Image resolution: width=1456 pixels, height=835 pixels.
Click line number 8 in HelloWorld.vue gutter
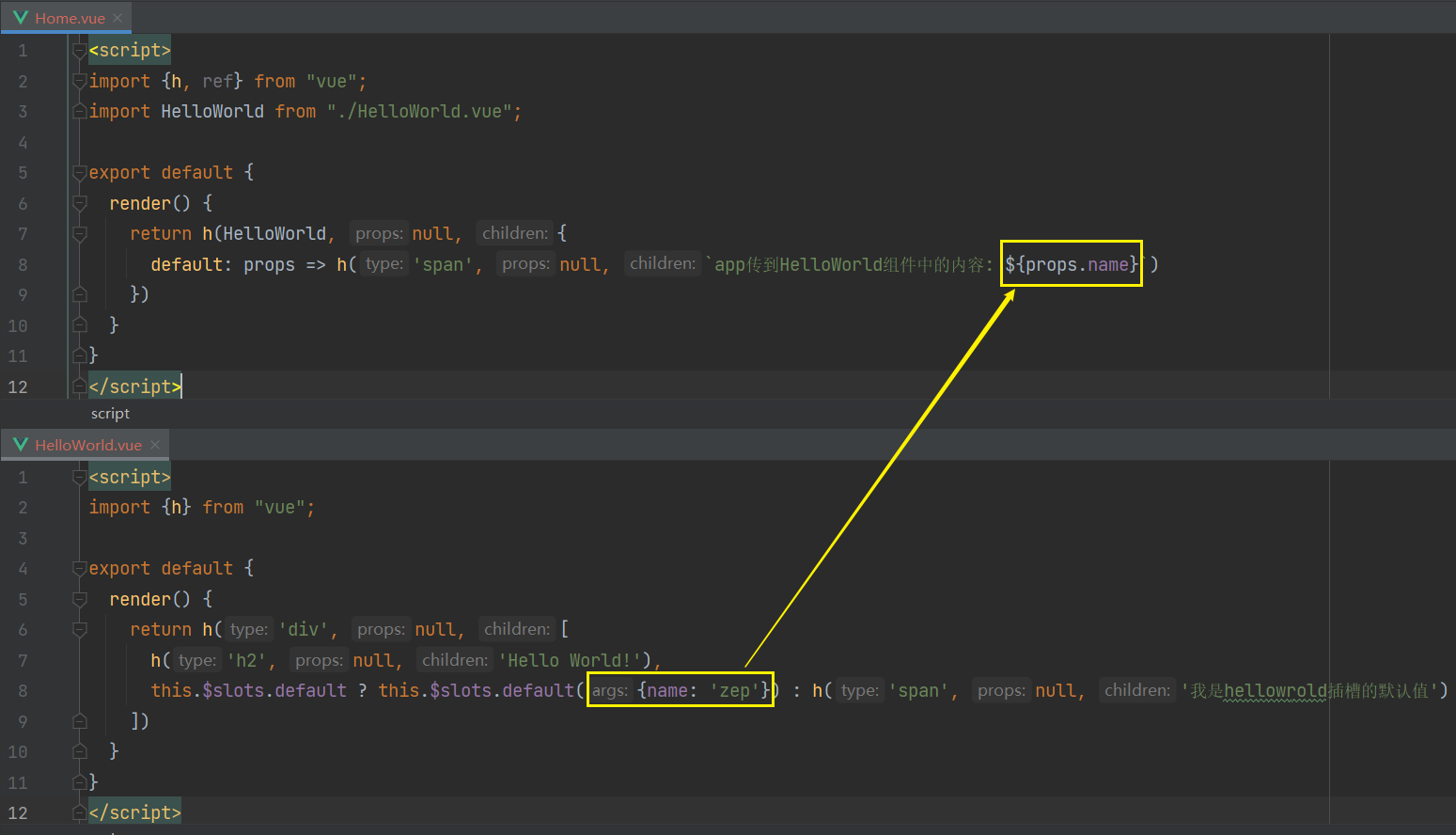tap(23, 691)
